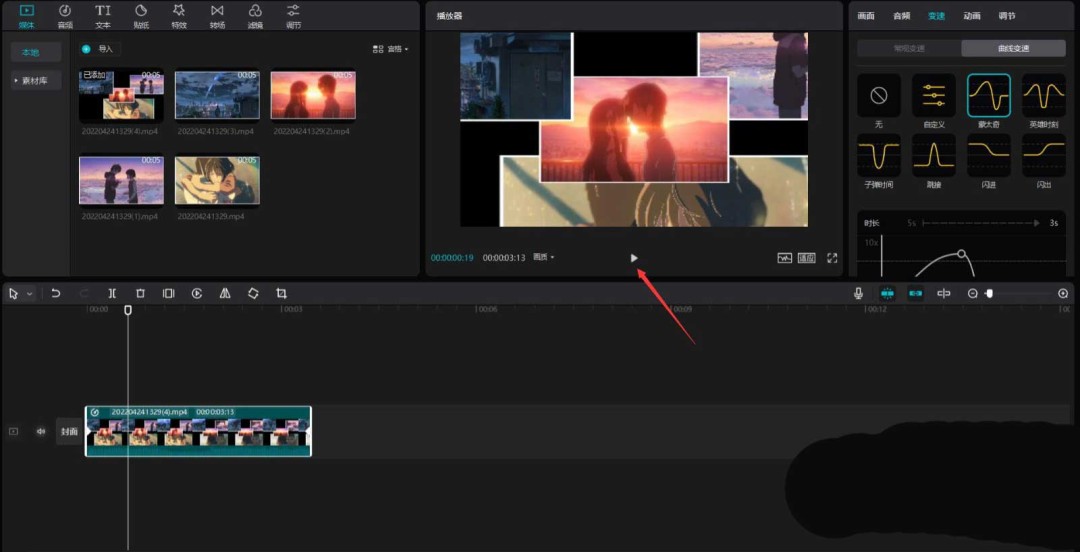Start voice recording with the microphone icon
Screen dimensions: 1080x552
(858, 293)
